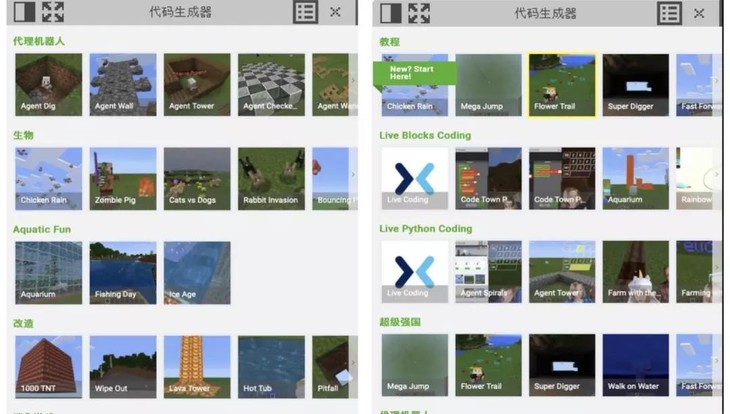The height and width of the screenshot is (414, 730).
Task: Open the Lava Tower sample
Action: [197, 367]
